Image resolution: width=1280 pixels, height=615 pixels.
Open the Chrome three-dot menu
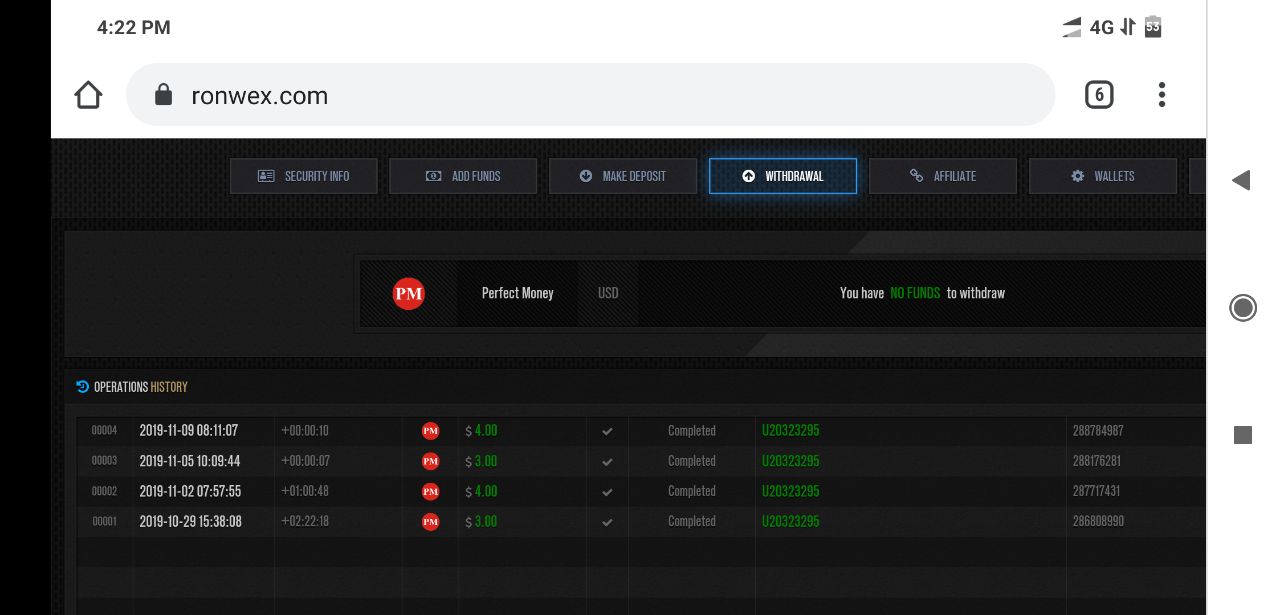click(x=1161, y=95)
